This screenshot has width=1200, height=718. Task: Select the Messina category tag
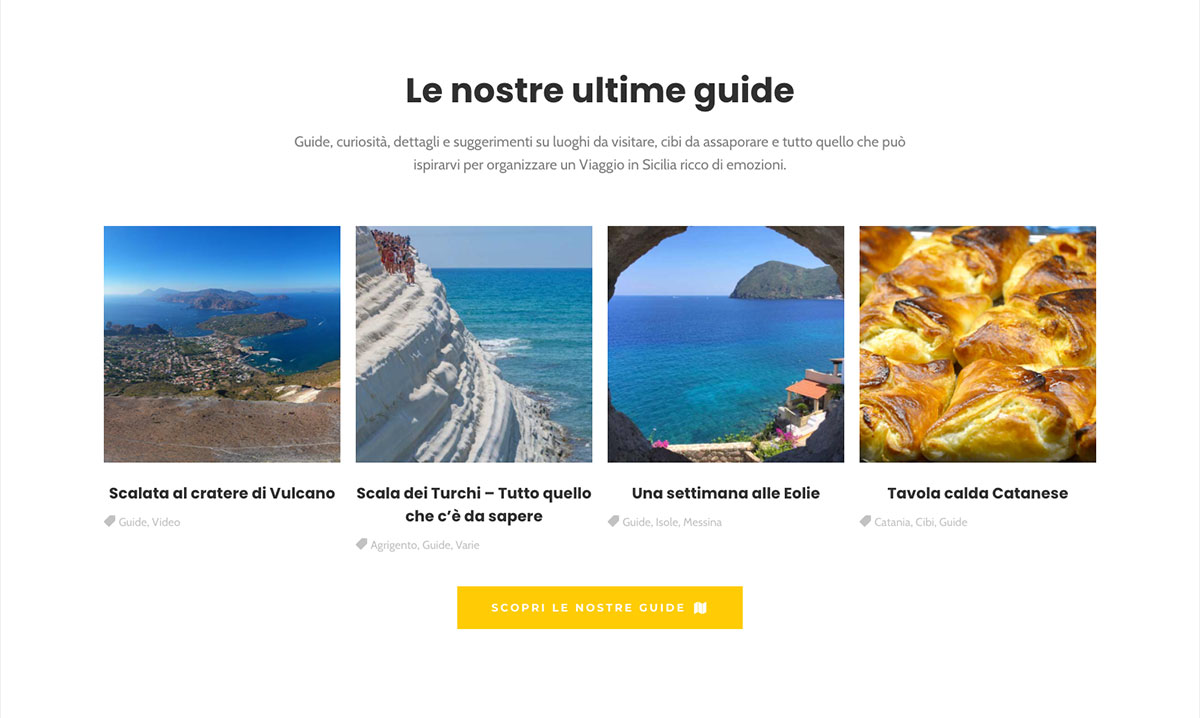click(703, 522)
